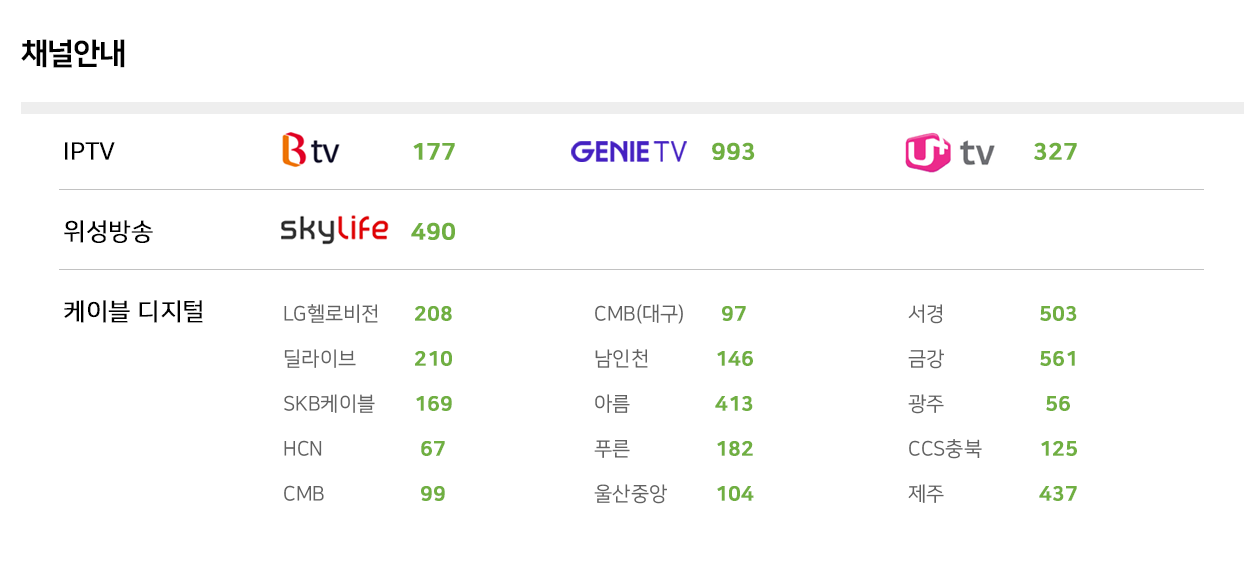The width and height of the screenshot is (1260, 584).
Task: Click the CCS충북 provider label
Action: click(945, 449)
